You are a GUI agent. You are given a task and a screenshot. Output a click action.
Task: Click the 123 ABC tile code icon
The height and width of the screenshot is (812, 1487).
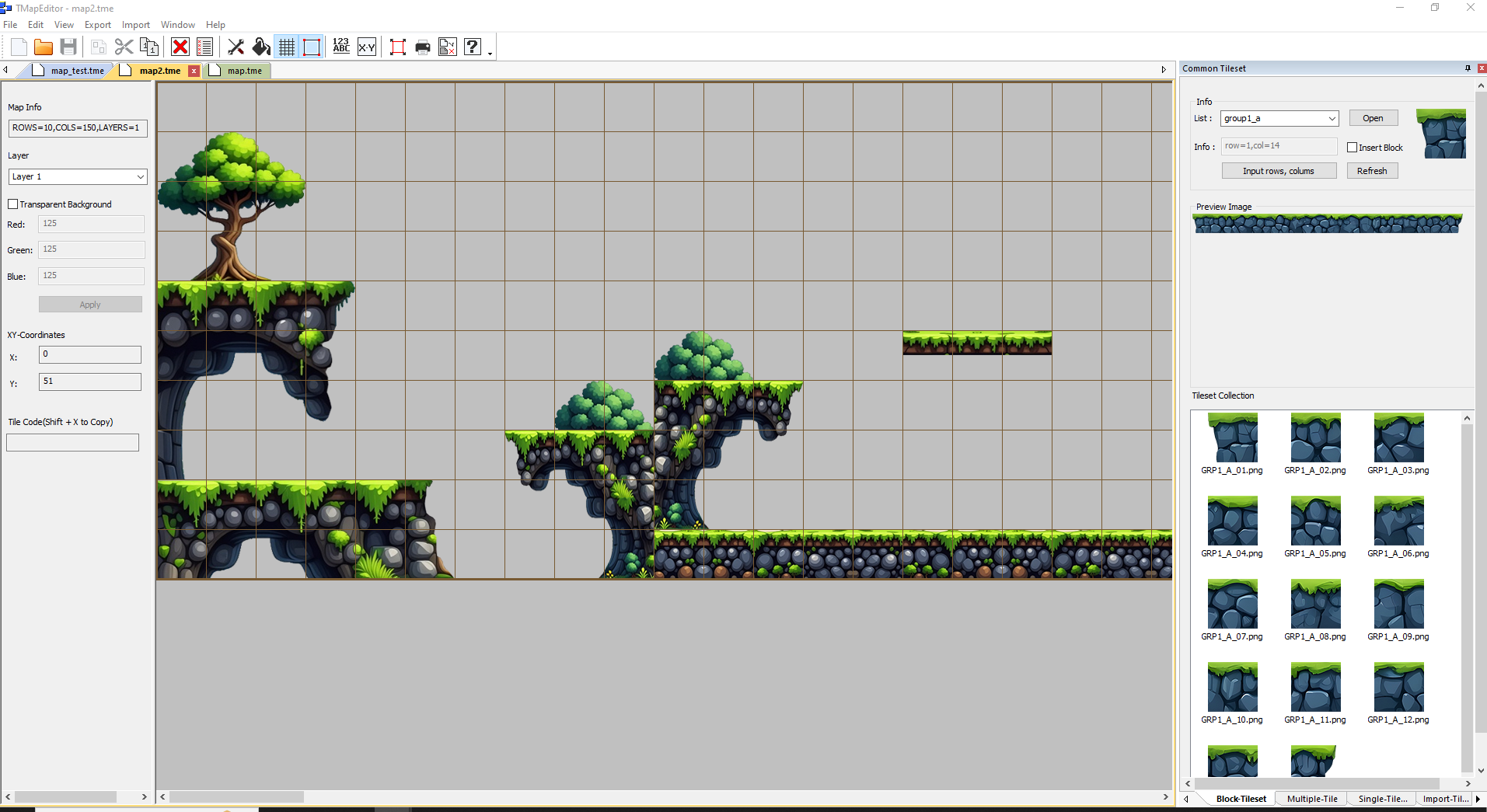341,47
